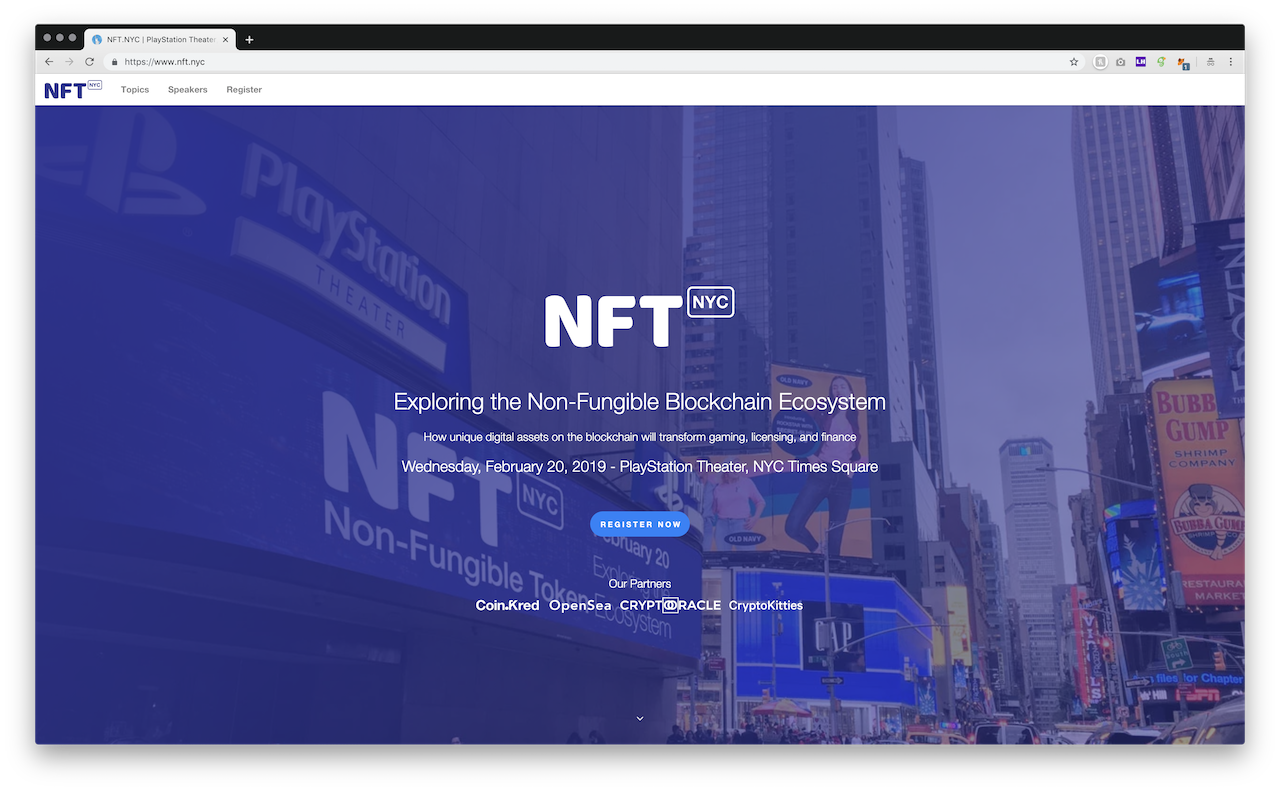Click the padlock site security icon

115,62
